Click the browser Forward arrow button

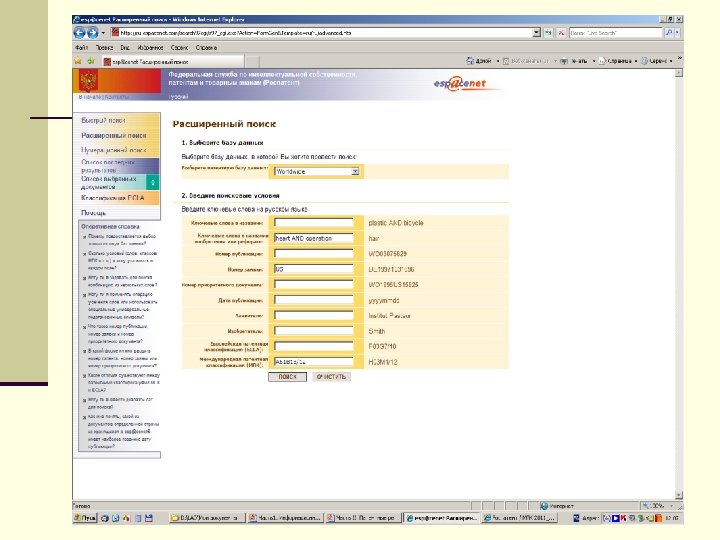click(93, 33)
